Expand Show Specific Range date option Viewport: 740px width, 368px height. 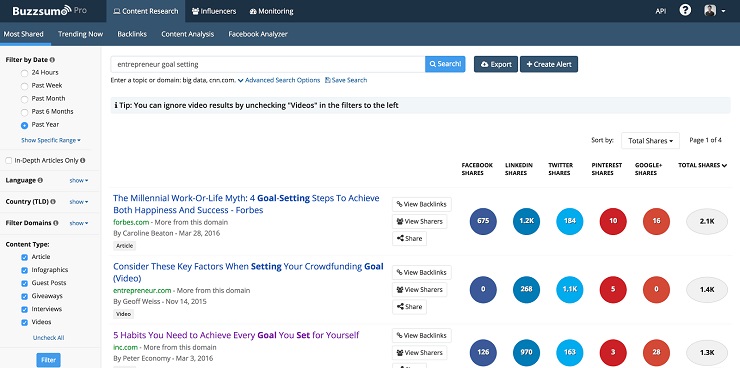[x=51, y=140]
